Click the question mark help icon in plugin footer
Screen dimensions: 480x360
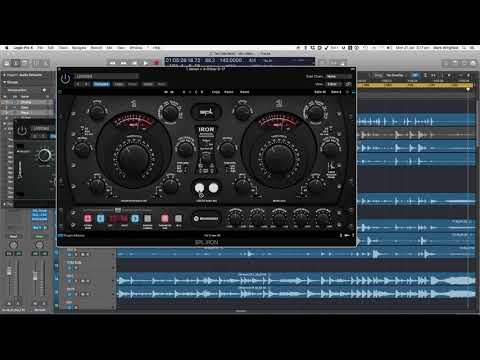coord(353,235)
